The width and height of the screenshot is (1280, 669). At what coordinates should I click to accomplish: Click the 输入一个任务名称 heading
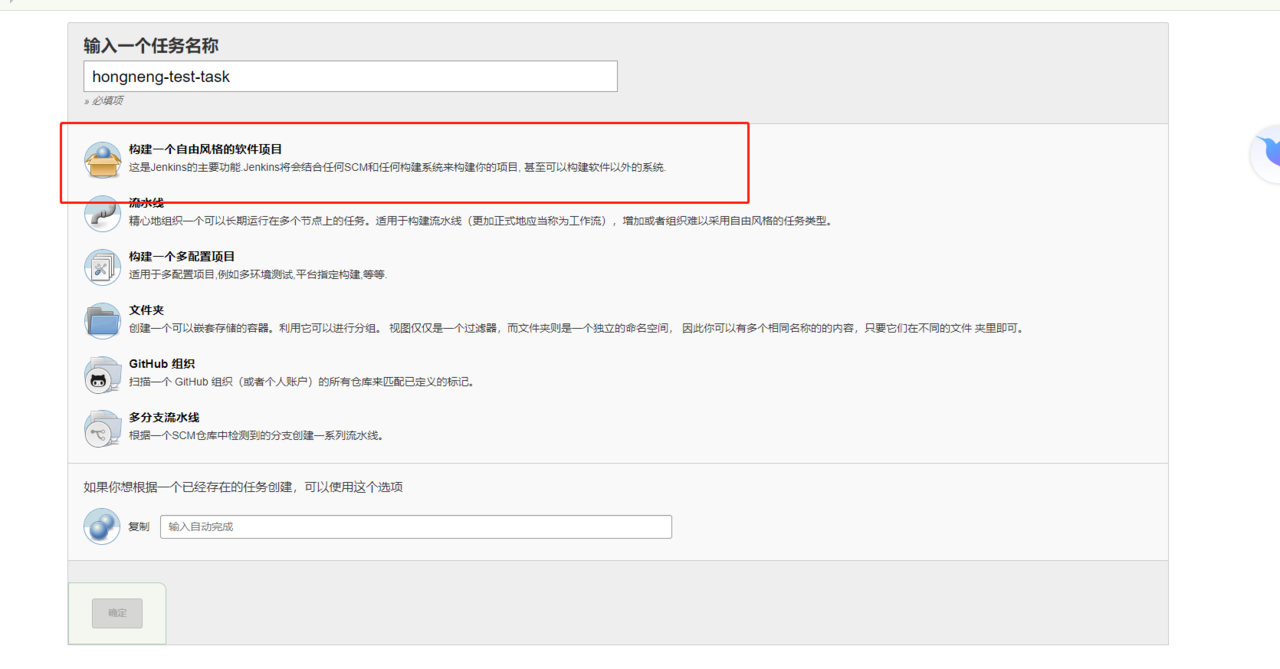tap(151, 46)
